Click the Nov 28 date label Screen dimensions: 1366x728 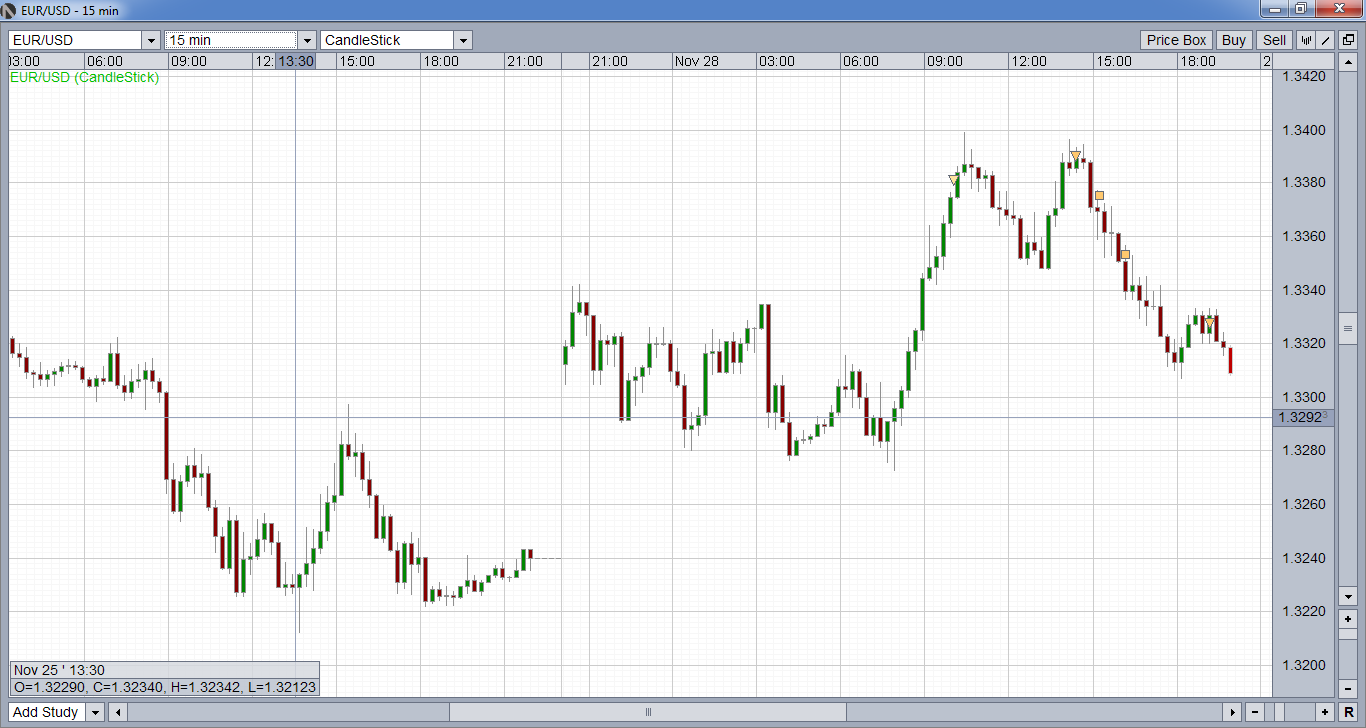point(697,61)
